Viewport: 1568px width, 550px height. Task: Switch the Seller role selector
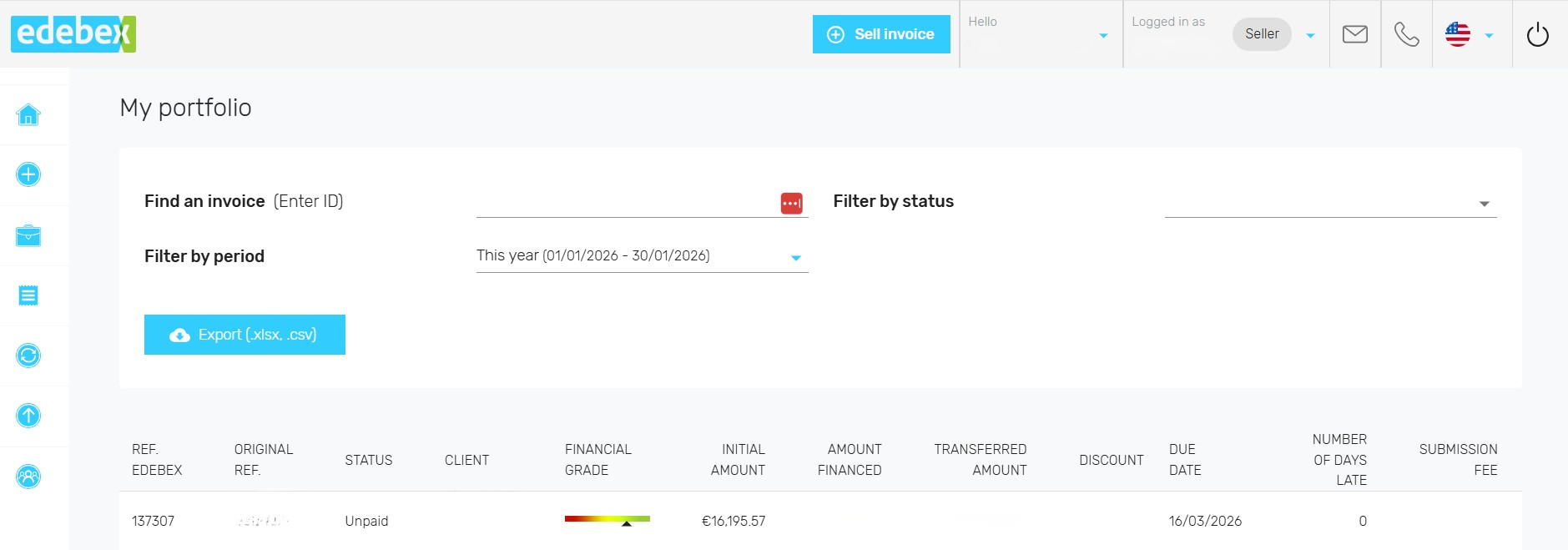point(1273,34)
